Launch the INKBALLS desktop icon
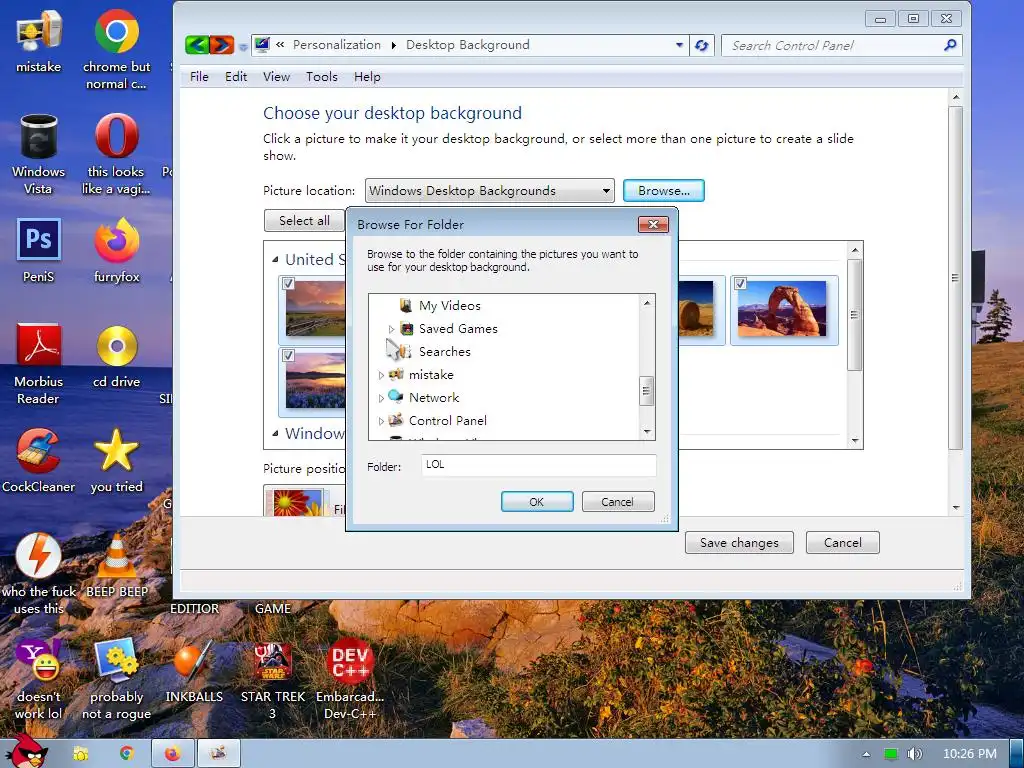Image resolution: width=1024 pixels, height=768 pixels. 194,671
